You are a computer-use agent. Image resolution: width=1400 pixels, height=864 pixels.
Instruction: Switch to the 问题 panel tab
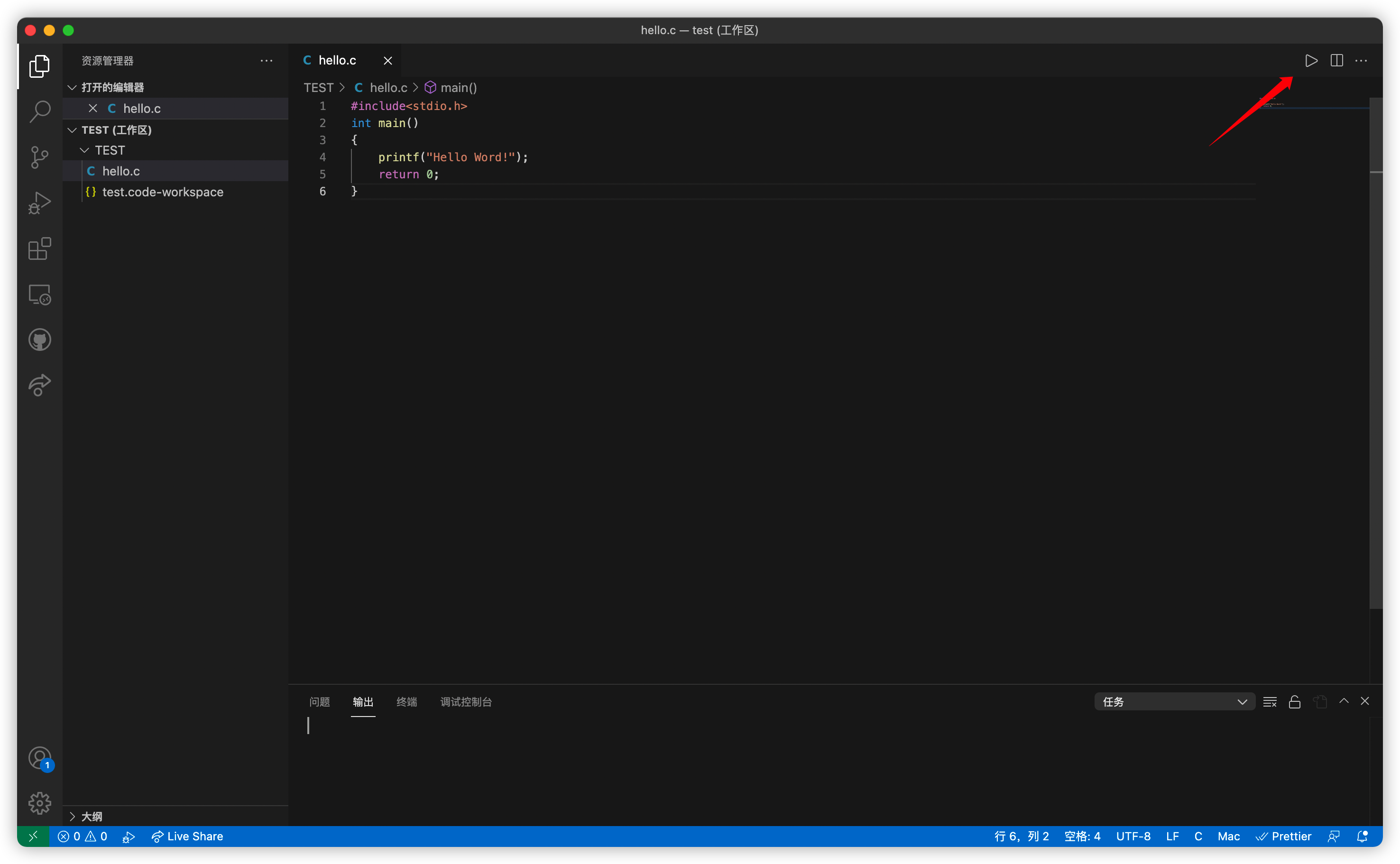[x=320, y=702]
